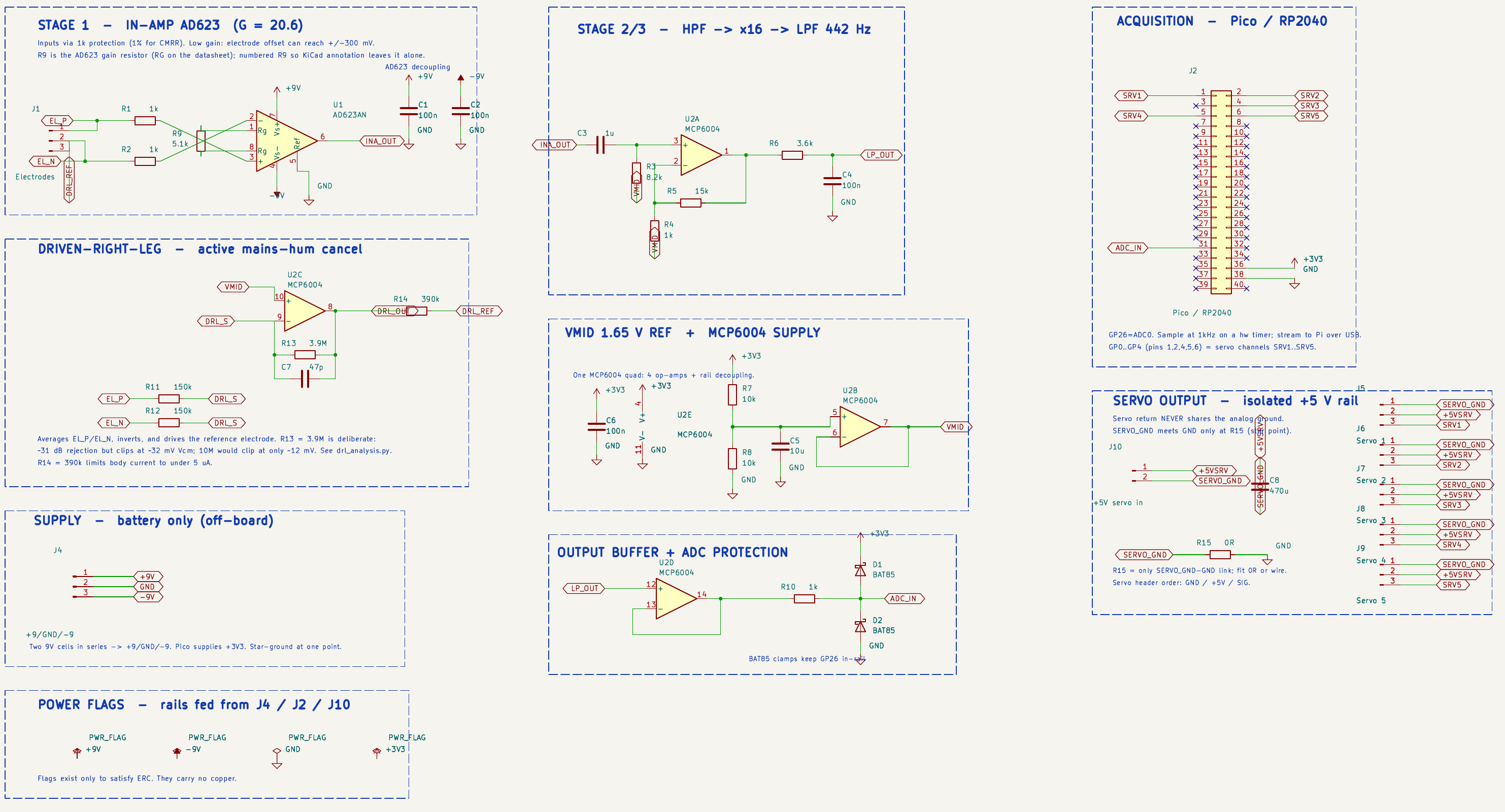Select the D2 BAT85 diode

[x=860, y=626]
